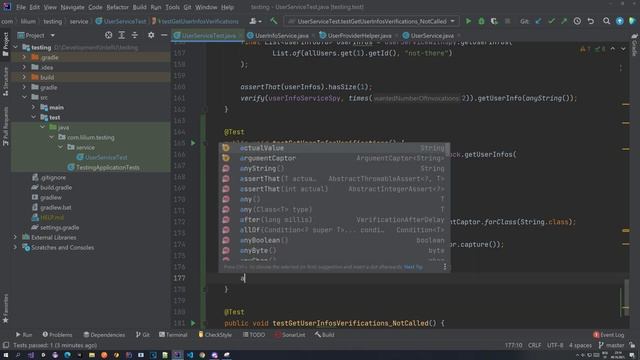The image size is (640, 360).
Task: Click the Windows Start button
Action: click(6, 355)
